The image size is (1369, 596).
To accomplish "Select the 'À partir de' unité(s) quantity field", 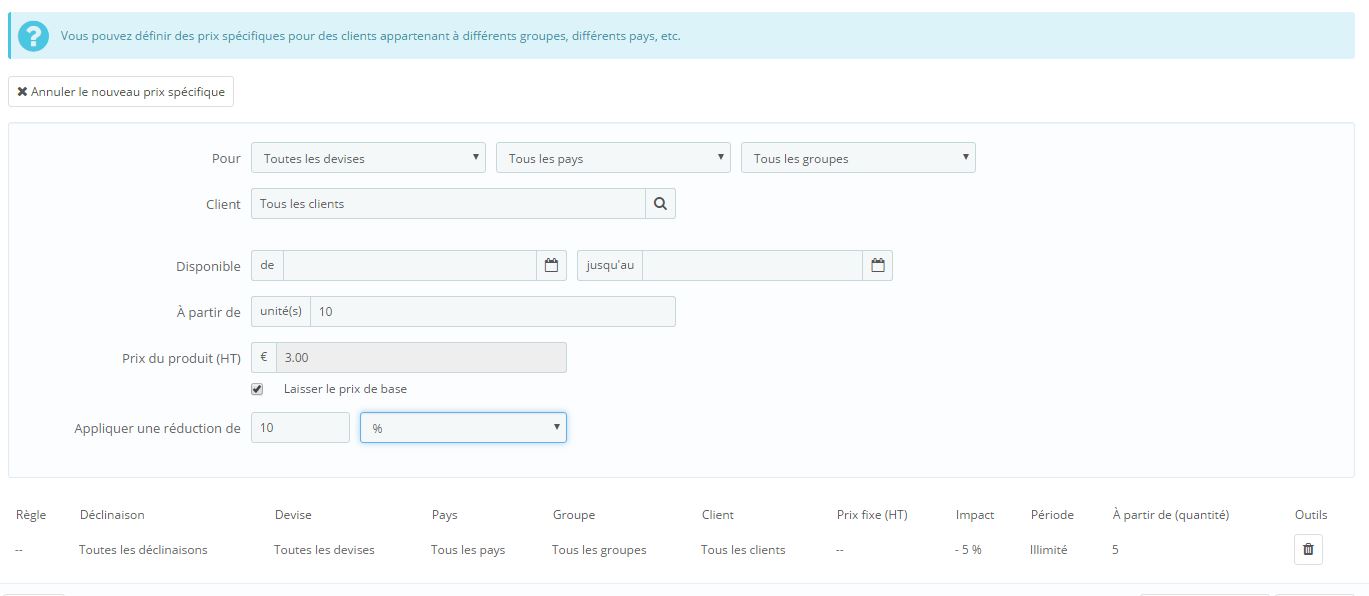I will point(493,312).
